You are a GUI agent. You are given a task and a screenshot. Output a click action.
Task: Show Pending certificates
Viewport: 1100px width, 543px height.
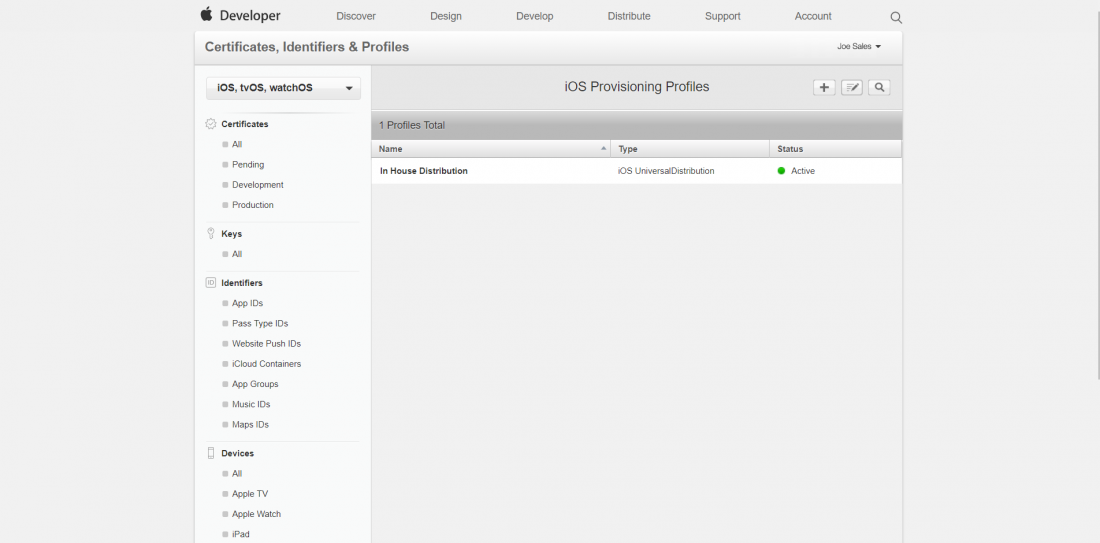pyautogui.click(x=248, y=165)
